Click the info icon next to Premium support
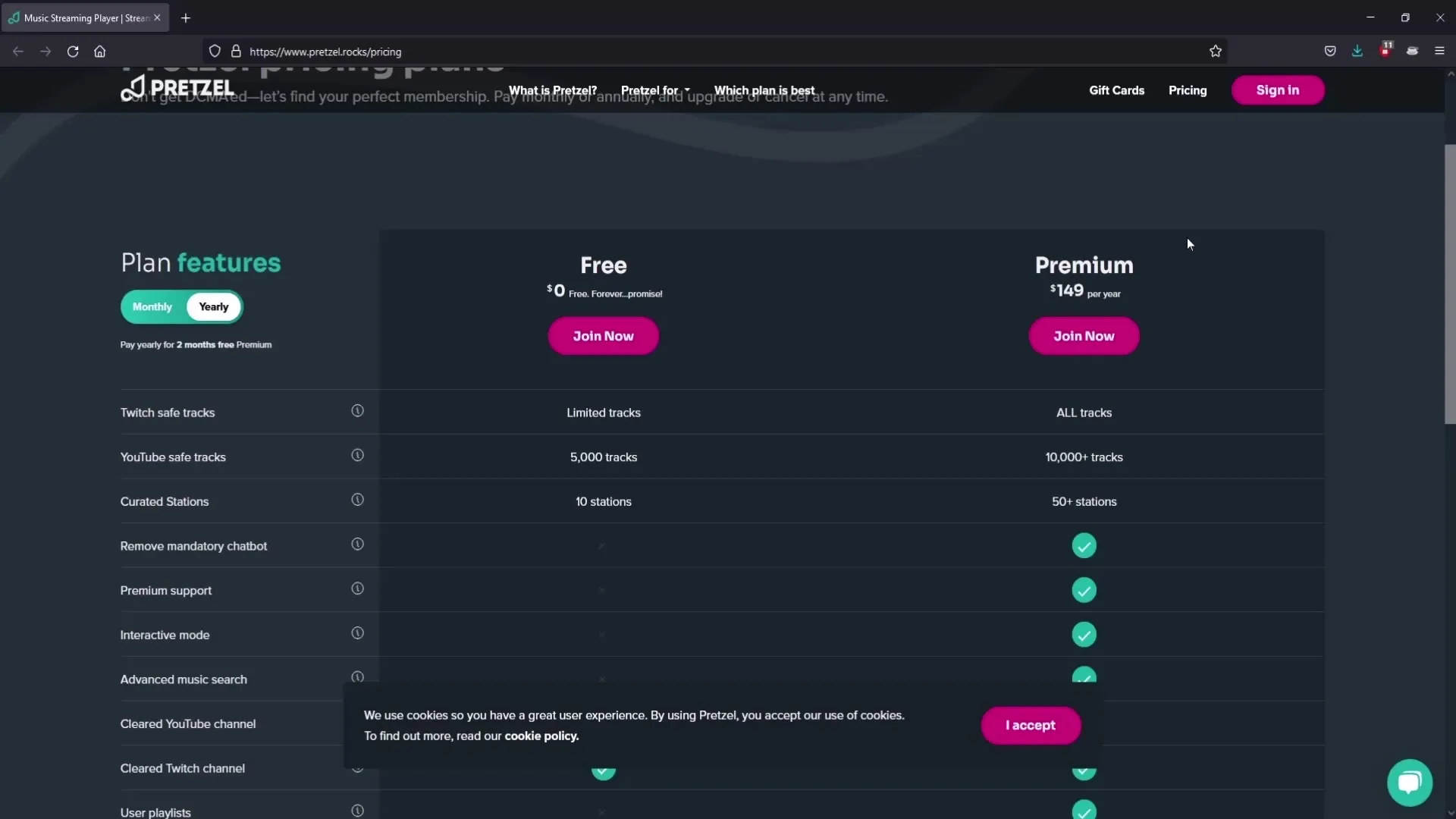 pyautogui.click(x=357, y=588)
